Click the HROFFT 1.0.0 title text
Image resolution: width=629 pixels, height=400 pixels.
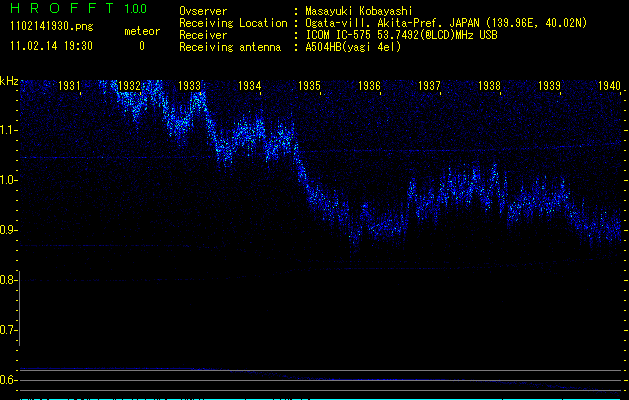click(x=78, y=8)
